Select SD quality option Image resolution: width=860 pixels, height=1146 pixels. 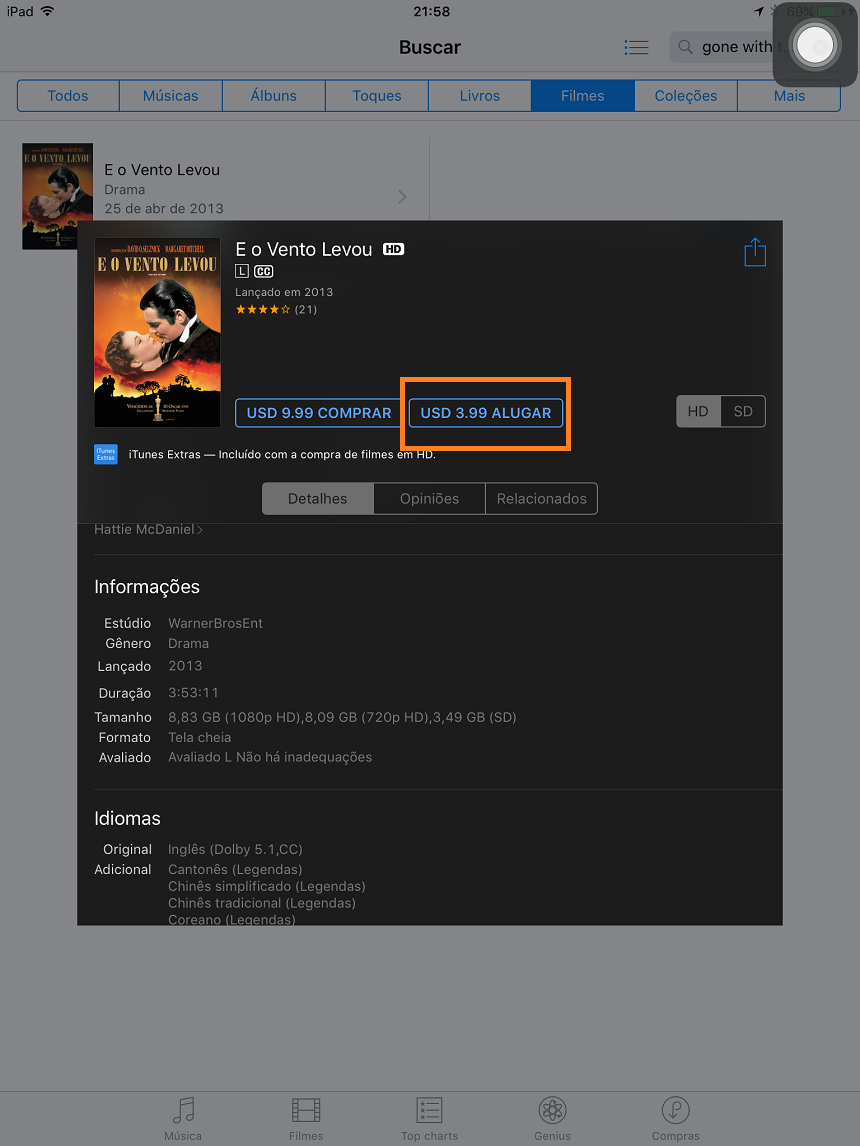coord(743,411)
